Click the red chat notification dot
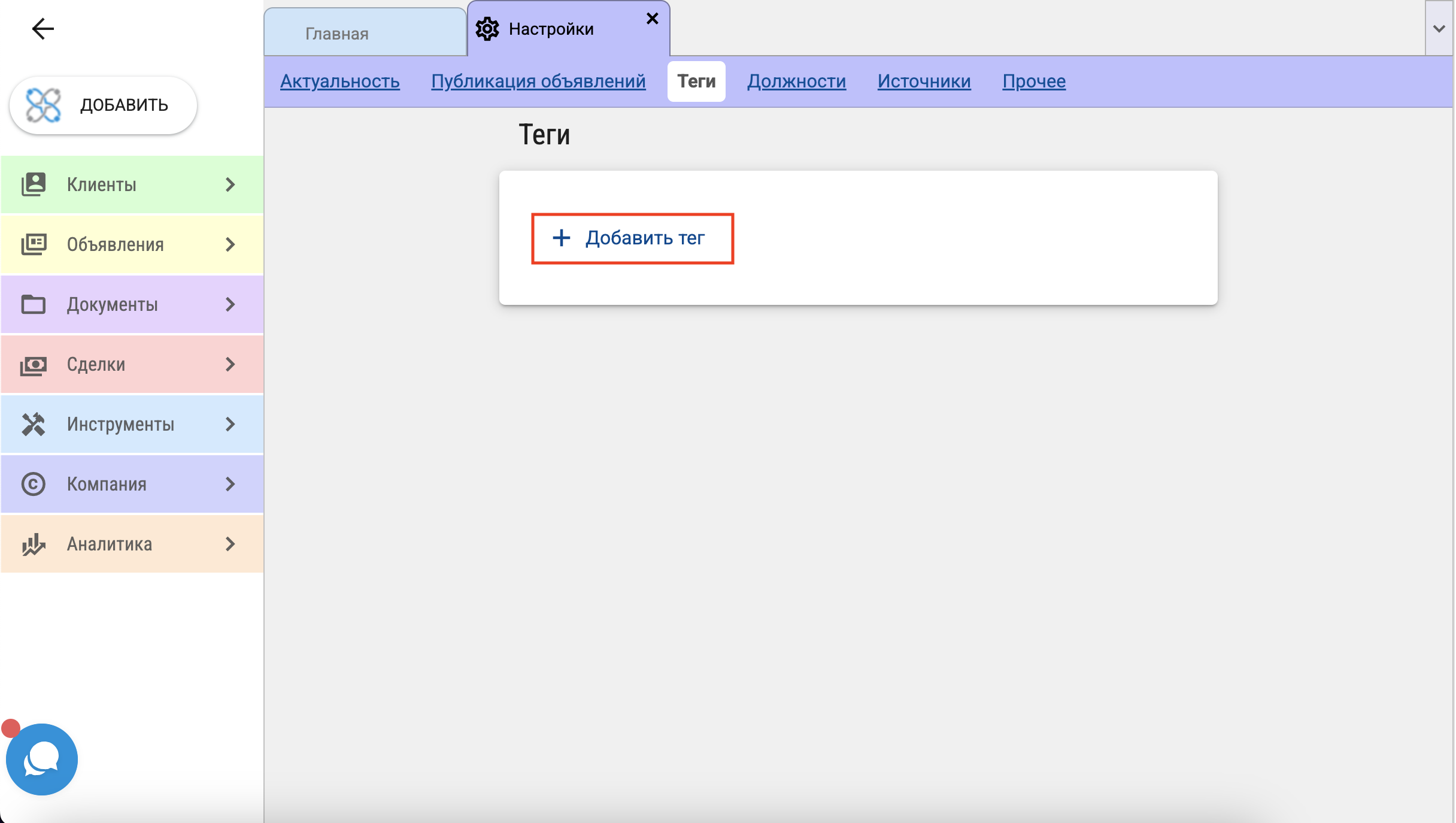This screenshot has width=1456, height=823. (11, 728)
